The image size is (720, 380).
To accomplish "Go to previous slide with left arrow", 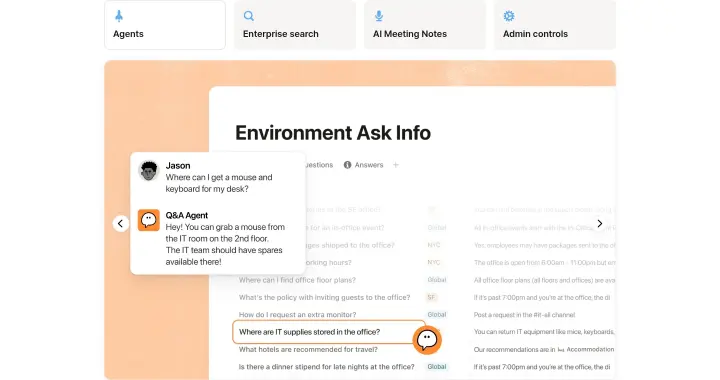I will 120,224.
